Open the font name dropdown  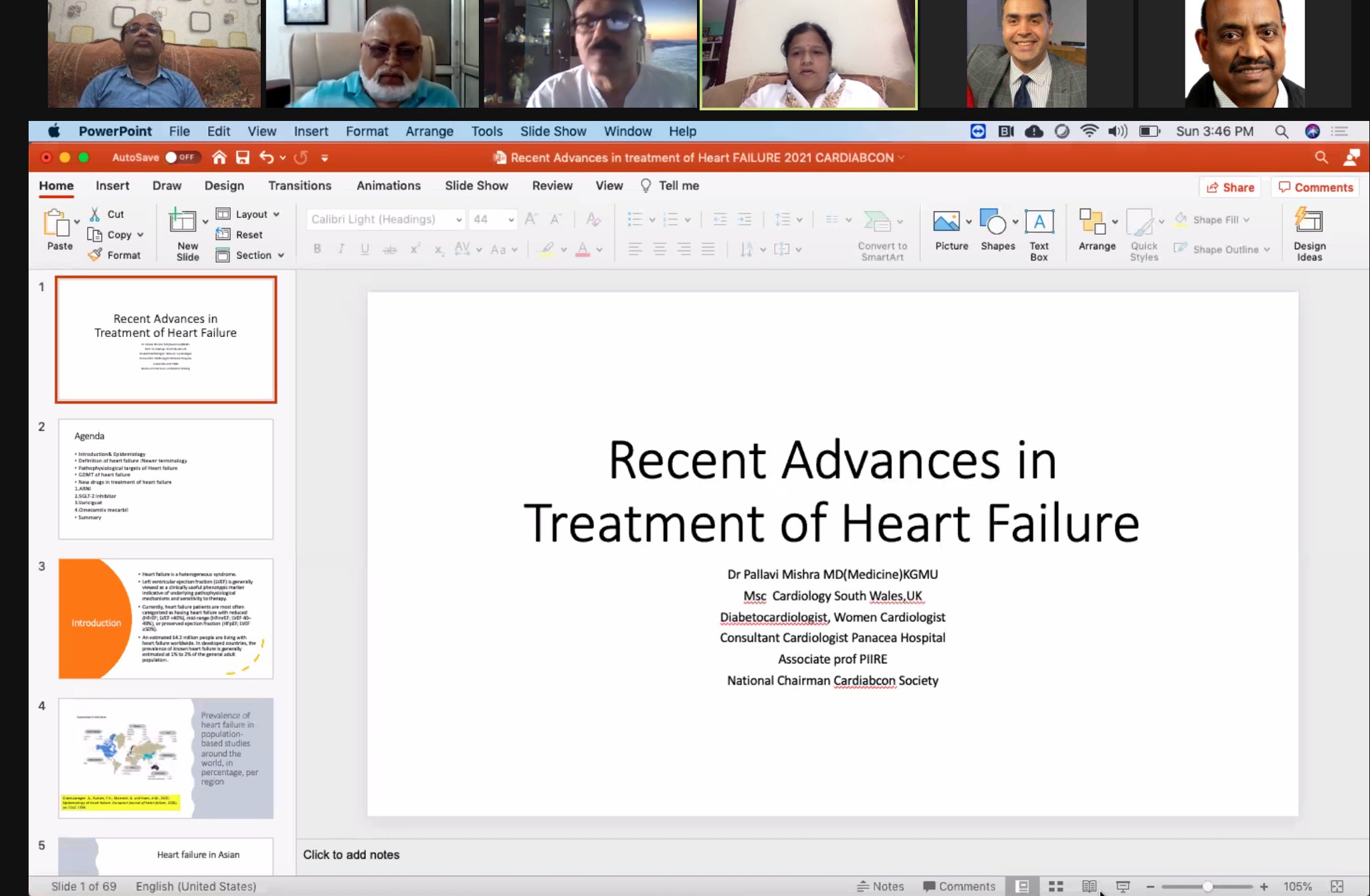pyautogui.click(x=459, y=219)
